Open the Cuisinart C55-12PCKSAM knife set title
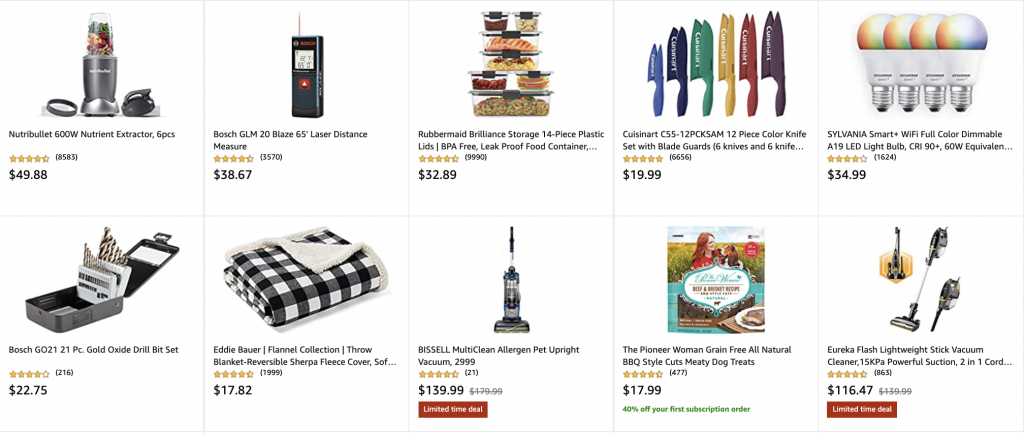 coord(714,140)
